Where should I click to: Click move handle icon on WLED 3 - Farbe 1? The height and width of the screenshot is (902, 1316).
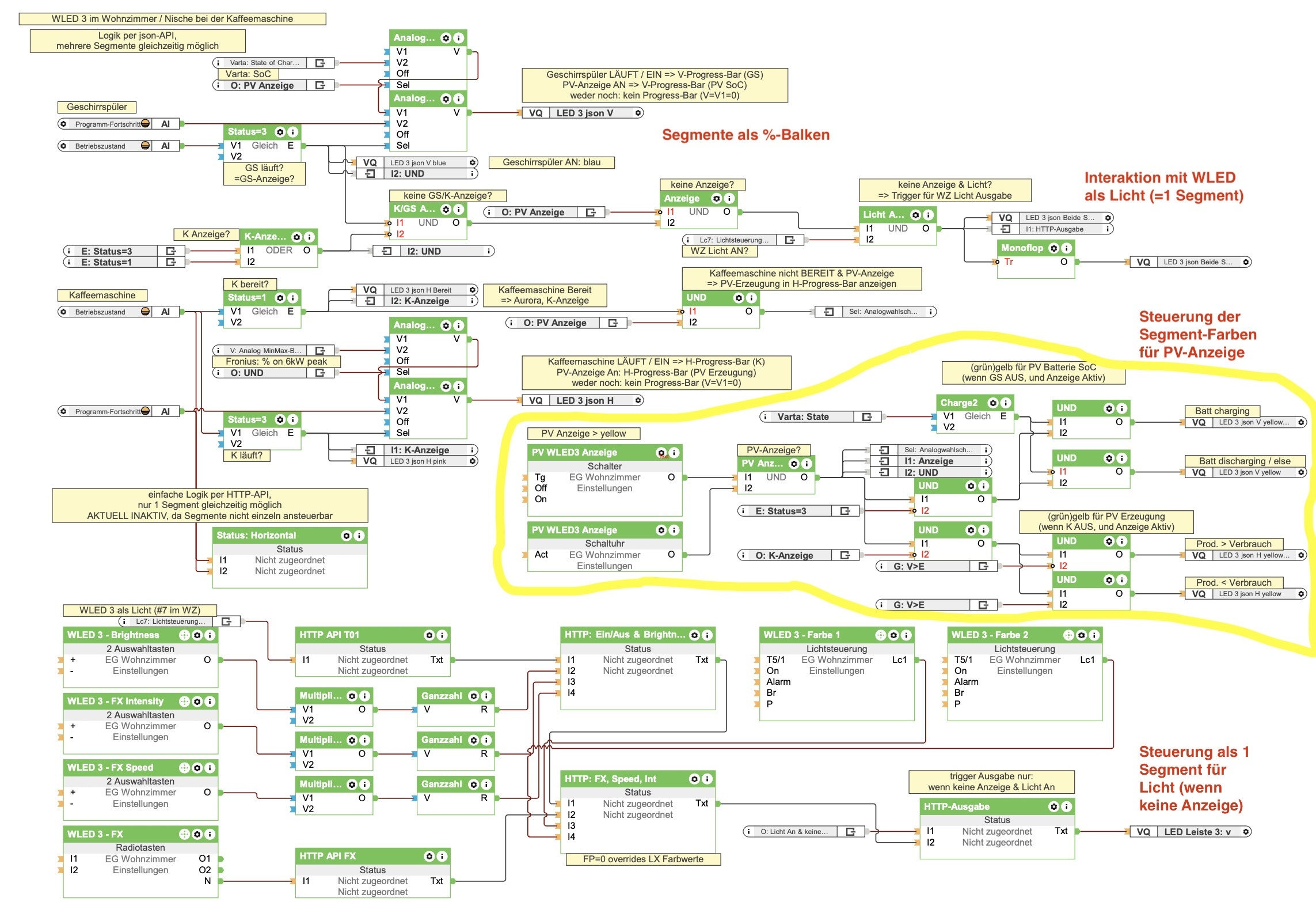tap(881, 635)
